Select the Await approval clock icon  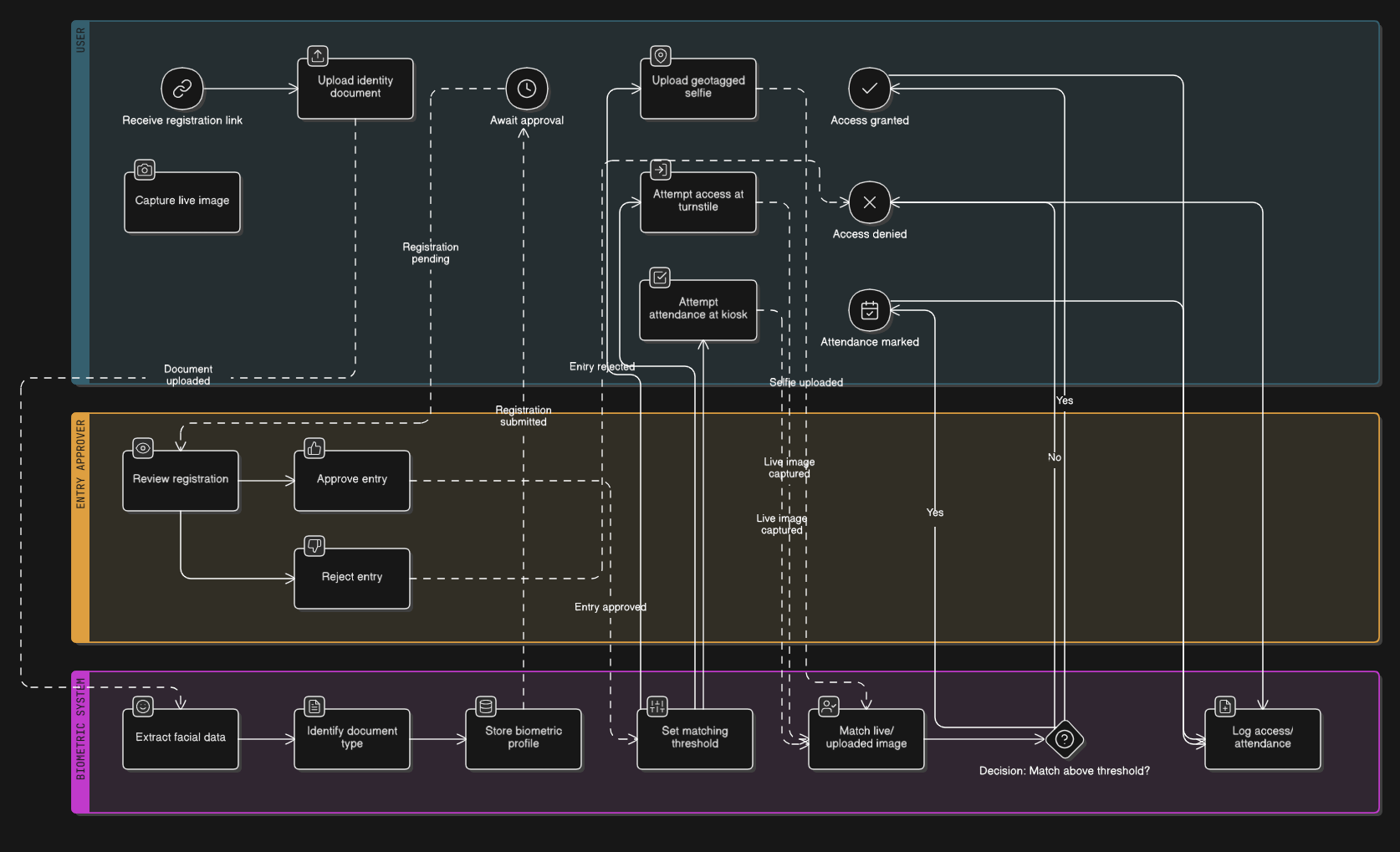[x=527, y=89]
